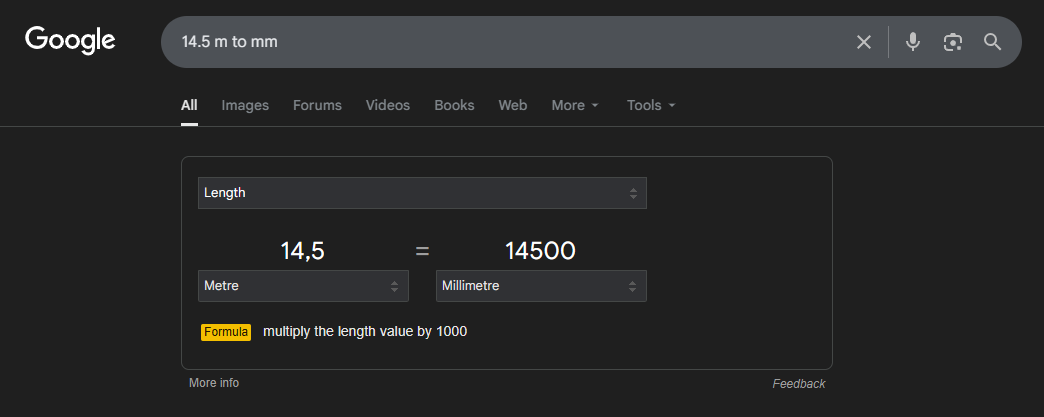This screenshot has height=417, width=1044.
Task: Click the 14,5 metre value field
Action: tap(303, 251)
